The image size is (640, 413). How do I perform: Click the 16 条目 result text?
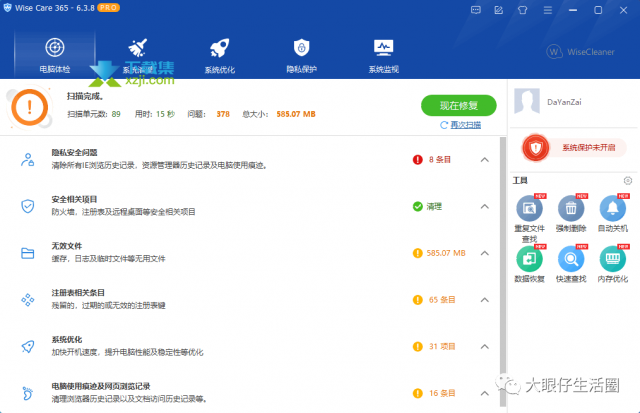click(x=442, y=393)
